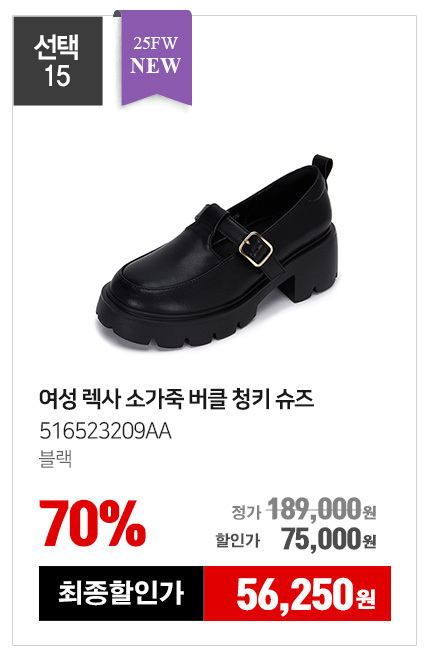Click the 블랙 color label
Viewport: 430px width, 660px height.
[x=56, y=459]
